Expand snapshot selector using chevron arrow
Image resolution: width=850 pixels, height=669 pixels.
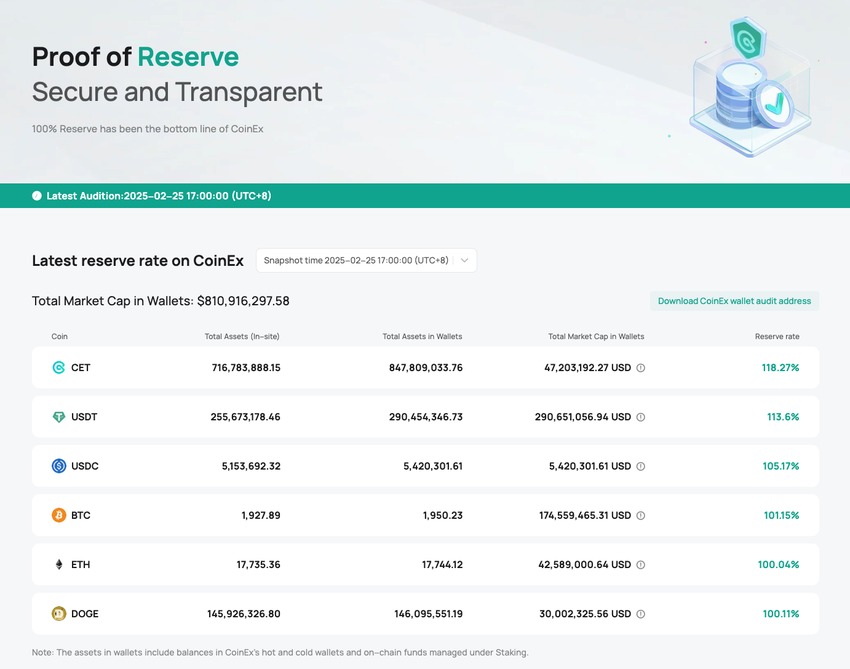(x=465, y=260)
